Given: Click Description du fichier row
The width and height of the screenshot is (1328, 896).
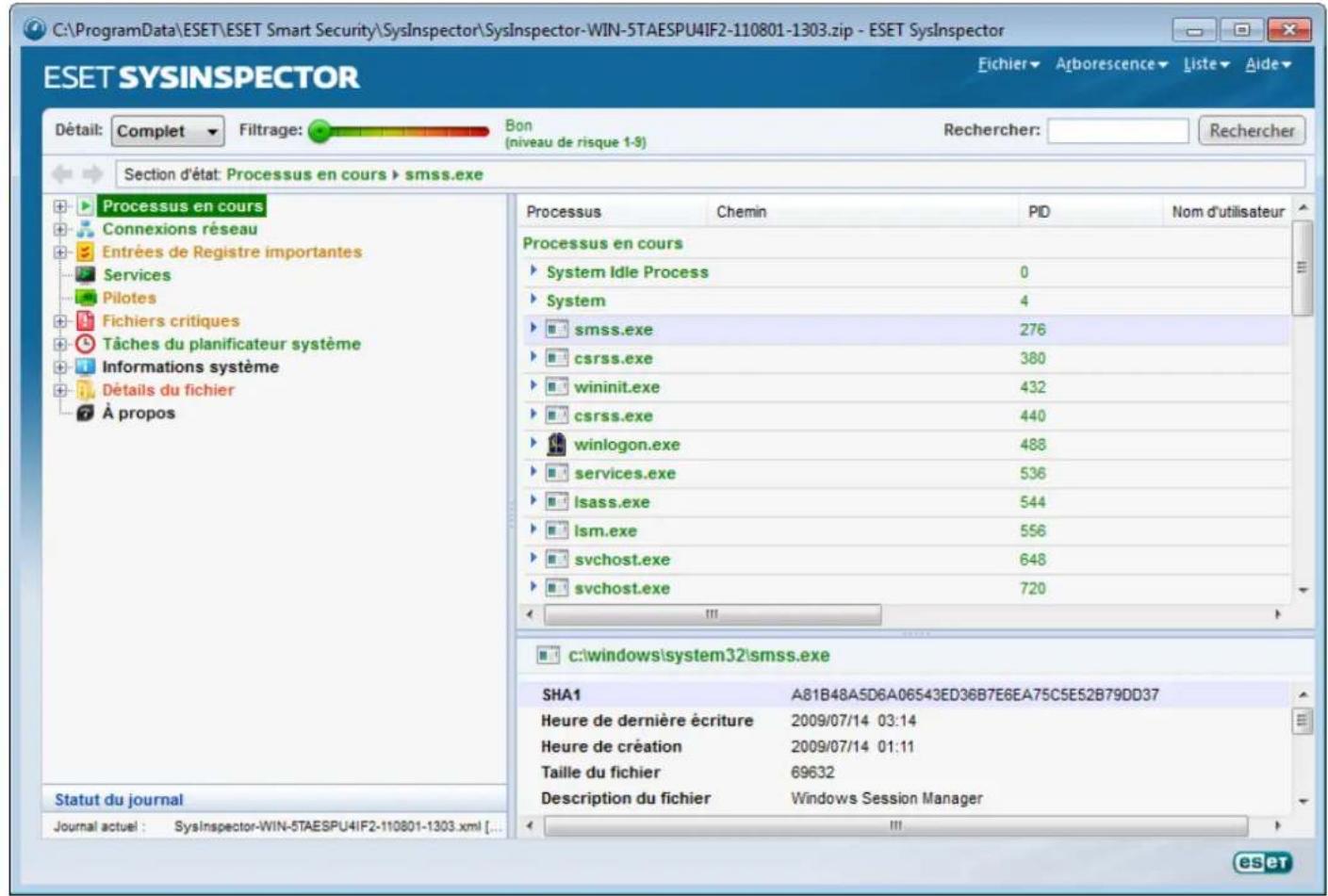Looking at the screenshot, I should click(x=906, y=798).
